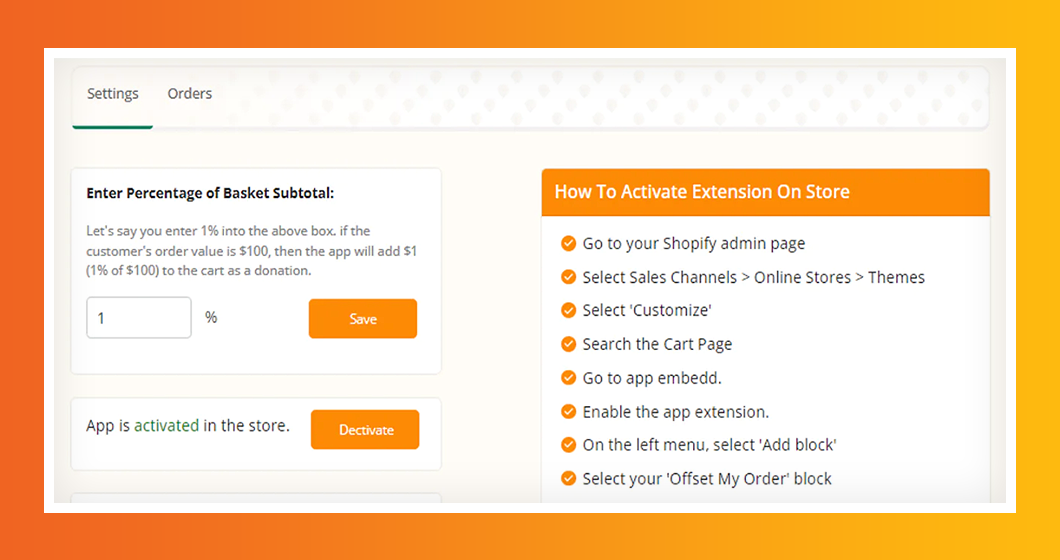Click the green 'activated' status text
Image resolution: width=1060 pixels, height=560 pixels.
tap(166, 425)
